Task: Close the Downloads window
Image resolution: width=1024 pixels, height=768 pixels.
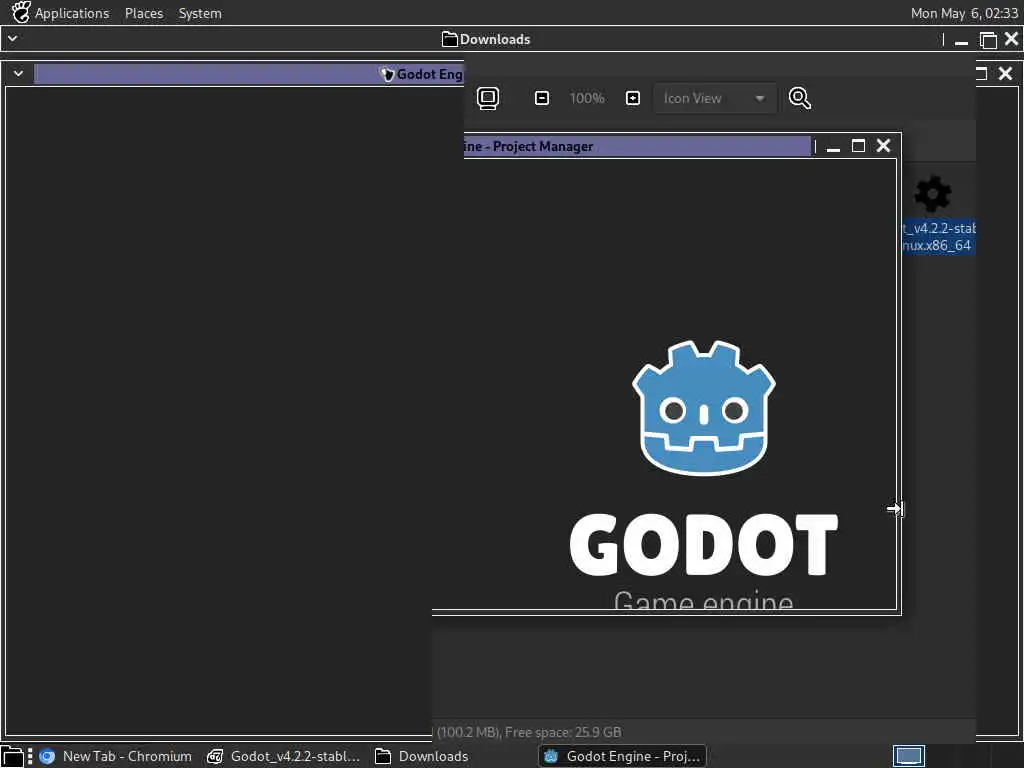Action: pyautogui.click(x=1012, y=39)
